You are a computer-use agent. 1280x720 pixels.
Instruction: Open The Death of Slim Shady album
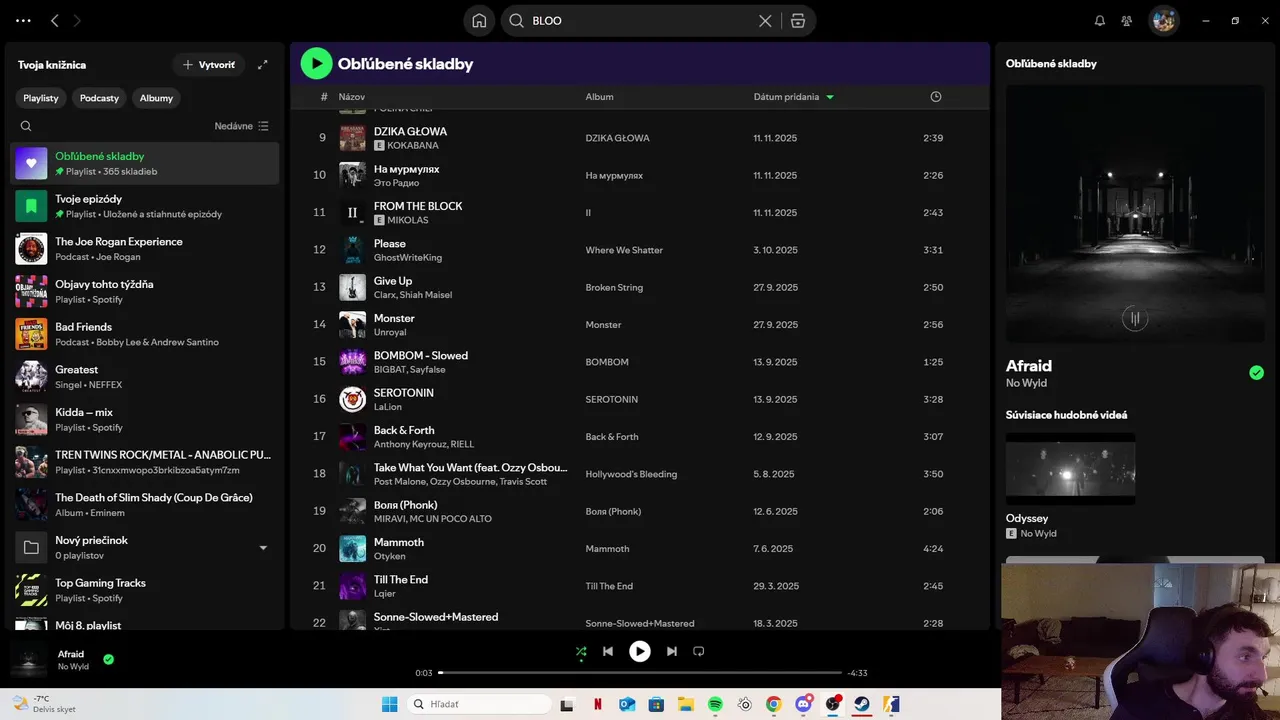pyautogui.click(x=145, y=505)
